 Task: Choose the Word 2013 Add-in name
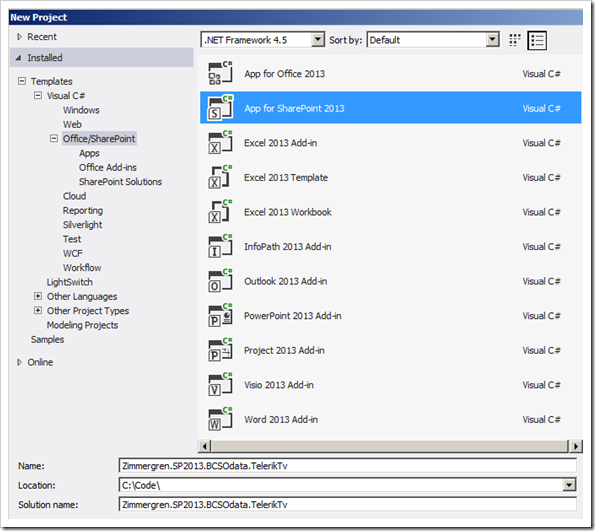281,419
